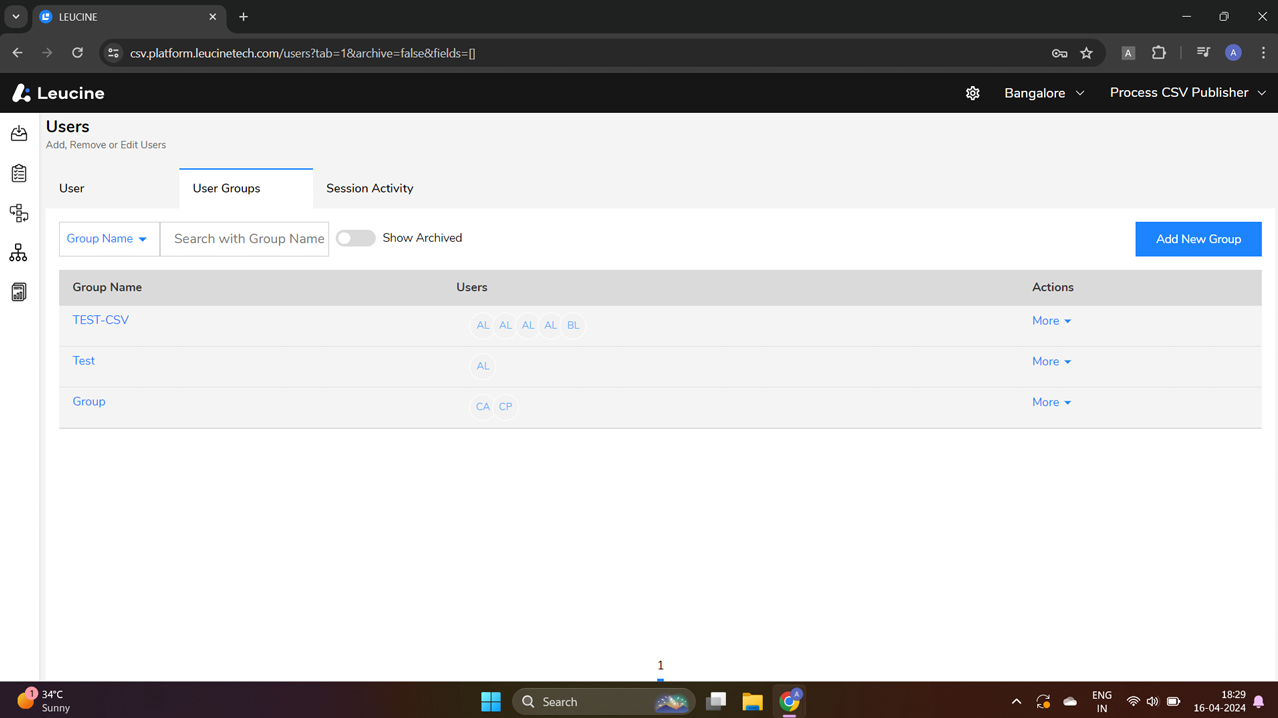The width and height of the screenshot is (1278, 718).
Task: Open browser extensions puzzle icon
Action: tap(1159, 53)
